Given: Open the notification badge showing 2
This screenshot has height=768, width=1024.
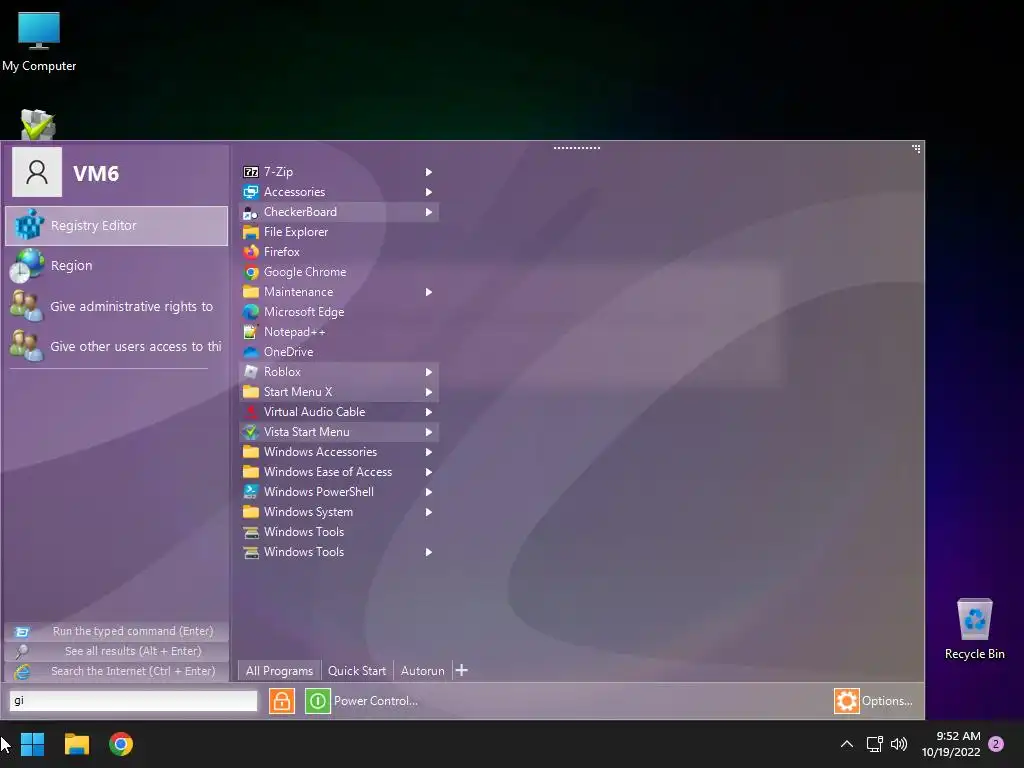Looking at the screenshot, I should point(996,744).
